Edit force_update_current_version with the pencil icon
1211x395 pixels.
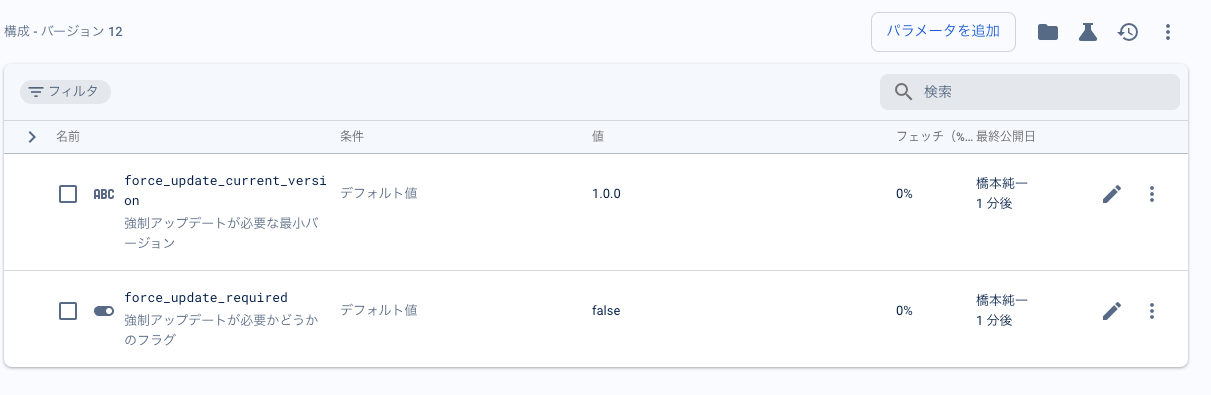(1112, 194)
